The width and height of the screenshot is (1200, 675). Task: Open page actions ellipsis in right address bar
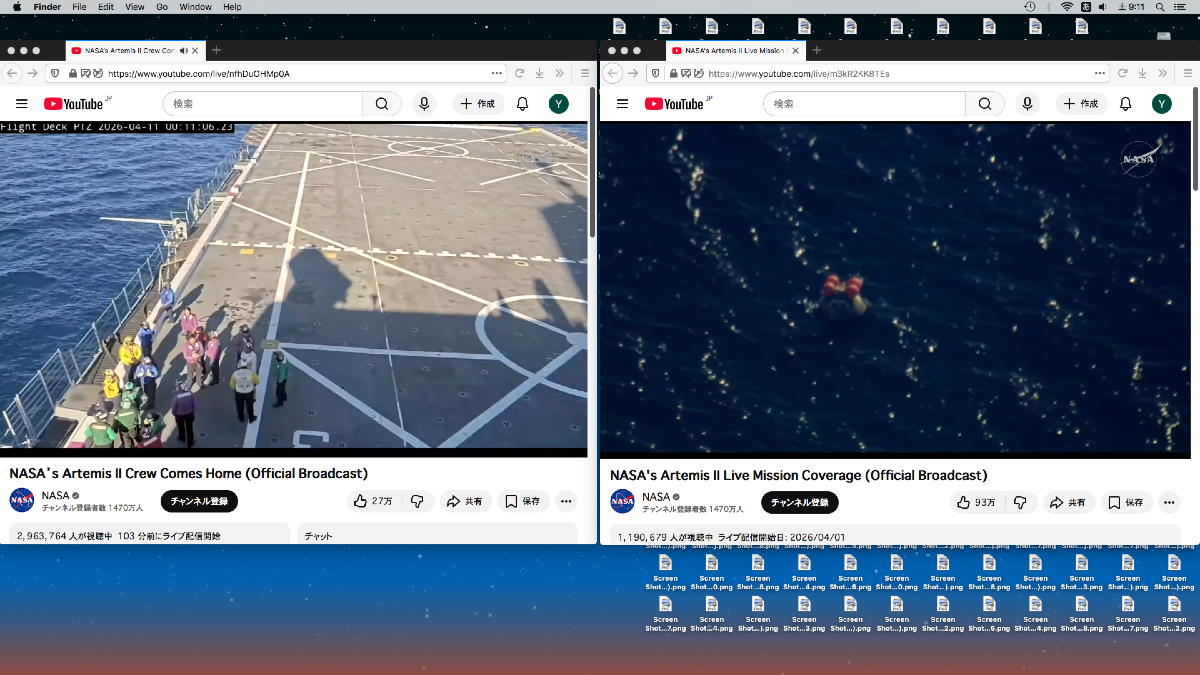point(1100,73)
